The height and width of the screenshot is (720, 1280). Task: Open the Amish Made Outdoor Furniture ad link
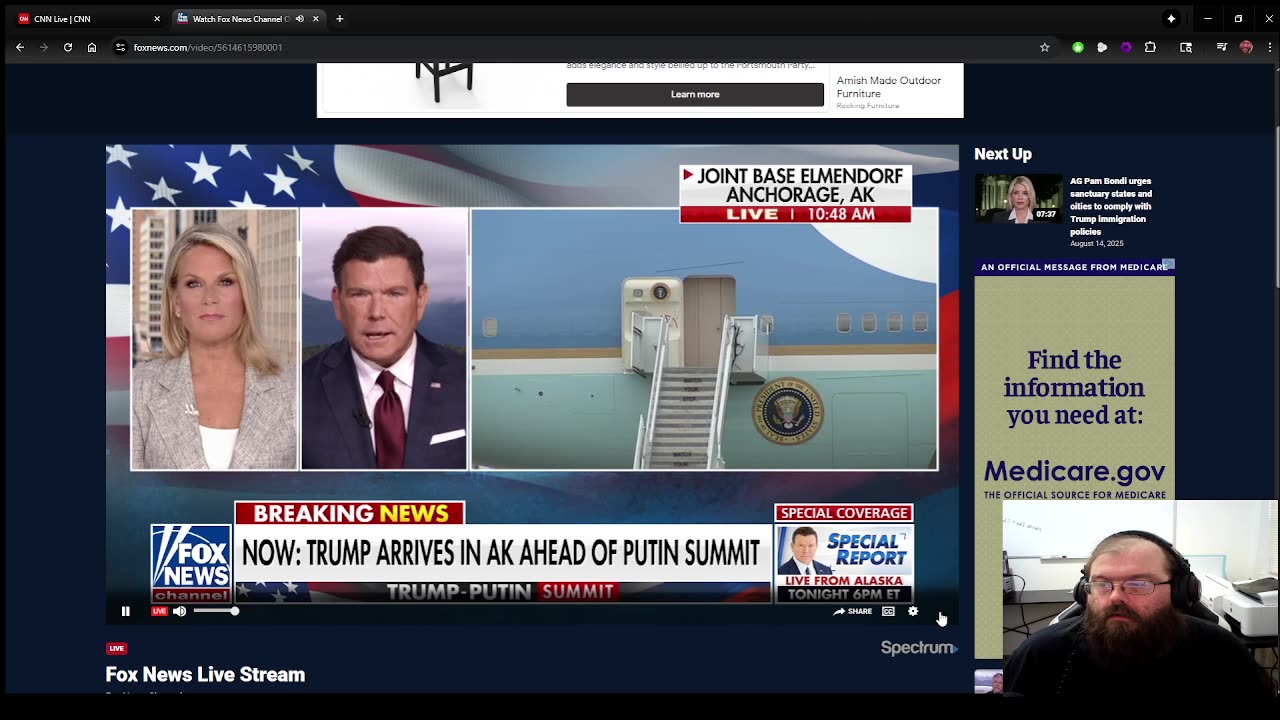tap(888, 86)
